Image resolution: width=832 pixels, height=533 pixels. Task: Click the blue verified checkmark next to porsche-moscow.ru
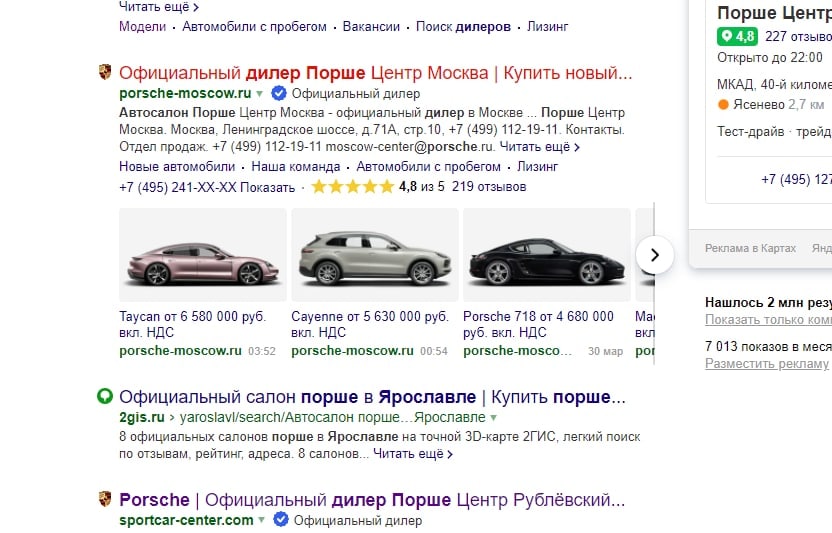pos(279,93)
